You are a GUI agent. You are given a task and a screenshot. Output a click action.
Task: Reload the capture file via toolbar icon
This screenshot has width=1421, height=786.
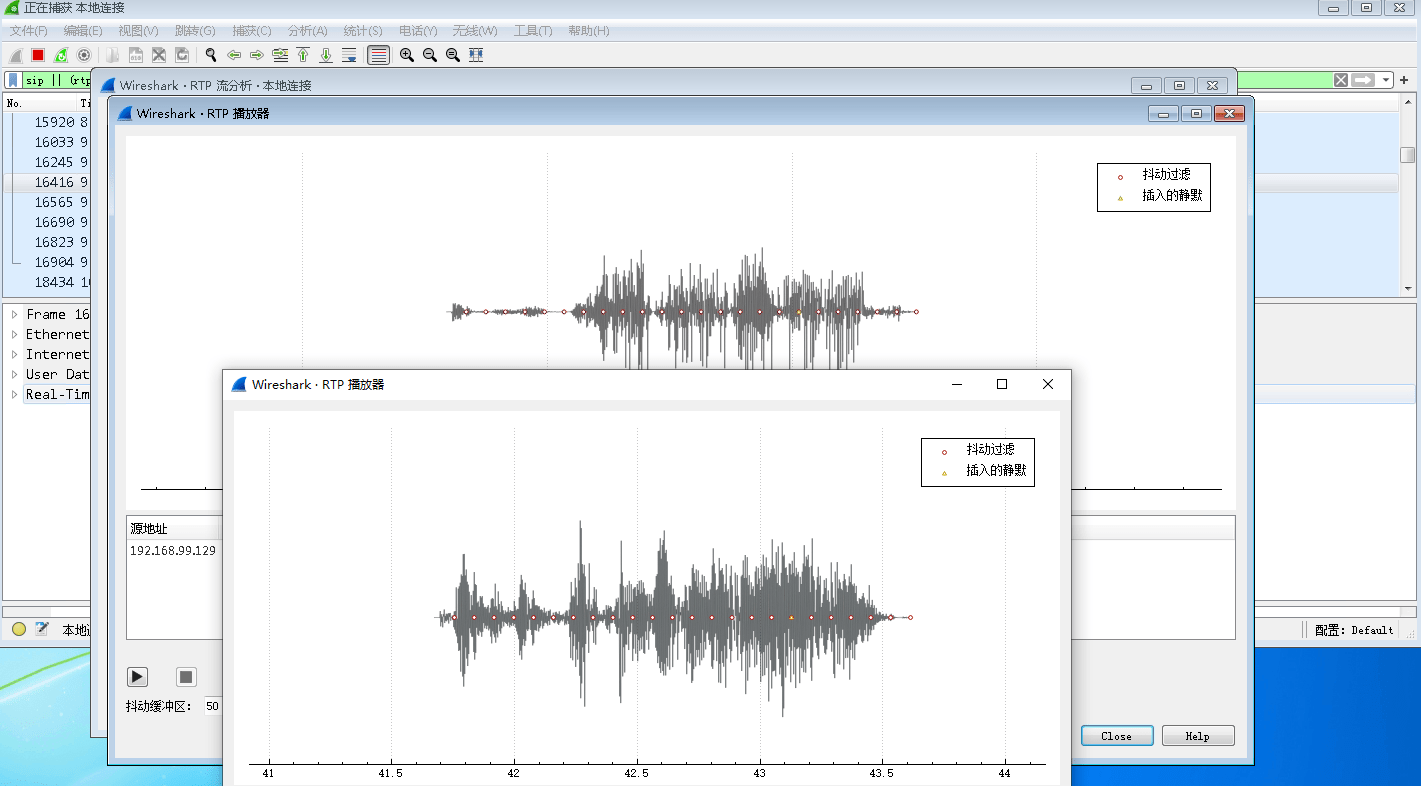(182, 55)
